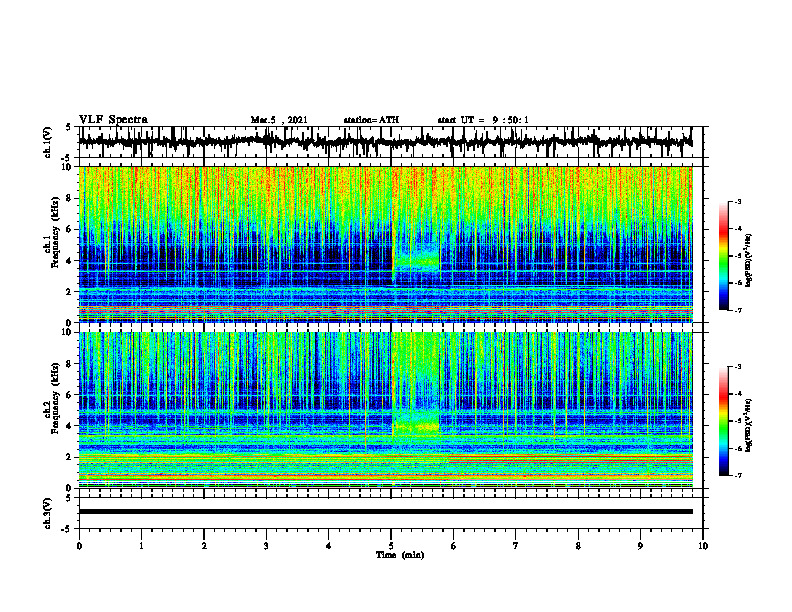Click ch.1(V) top tick label "5"
792x612 pixels.
click(69, 128)
